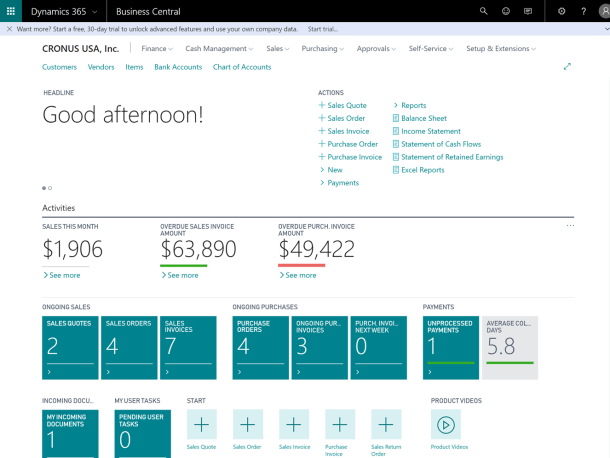Open the Chart of Accounts link
Image resolution: width=610 pixels, height=458 pixels.
coord(241,67)
